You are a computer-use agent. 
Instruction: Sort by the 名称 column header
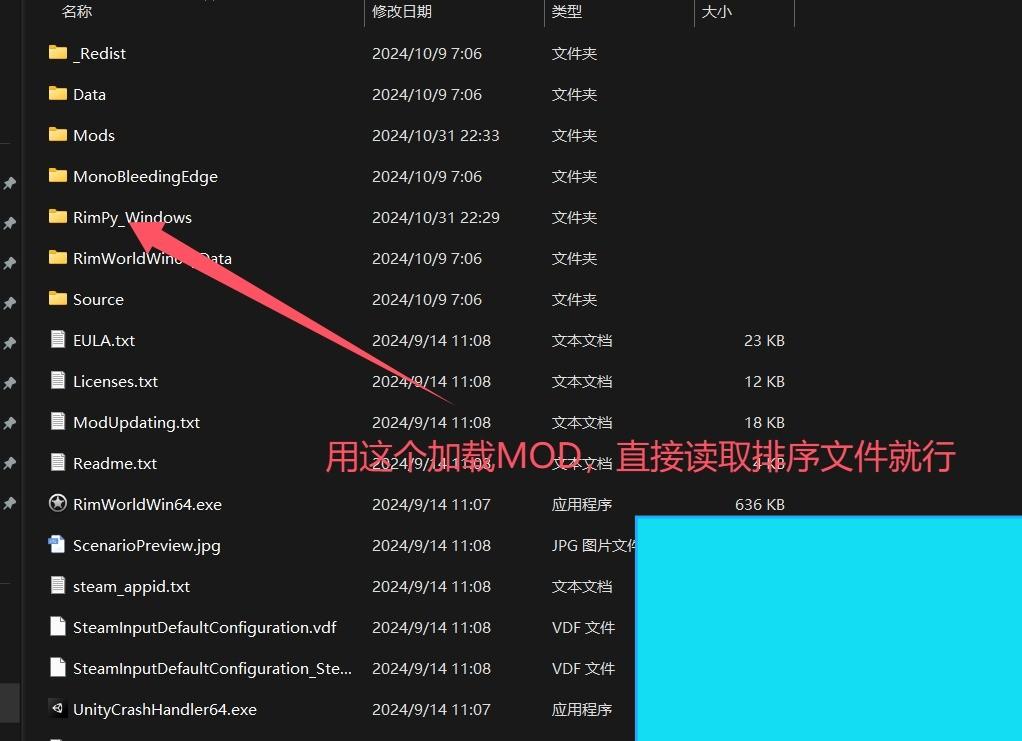pyautogui.click(x=77, y=12)
